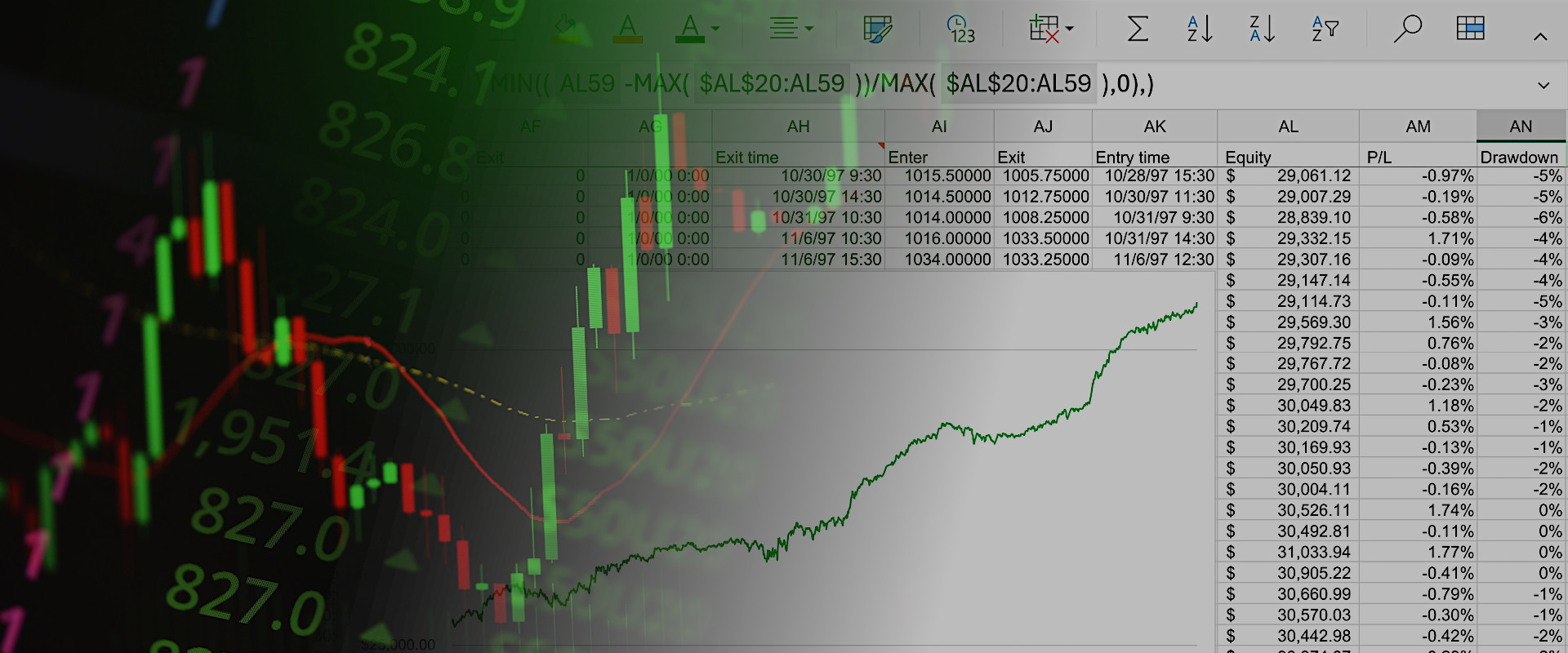Collapse the ribbon with the up chevron
The width and height of the screenshot is (1568, 653).
tap(1540, 37)
